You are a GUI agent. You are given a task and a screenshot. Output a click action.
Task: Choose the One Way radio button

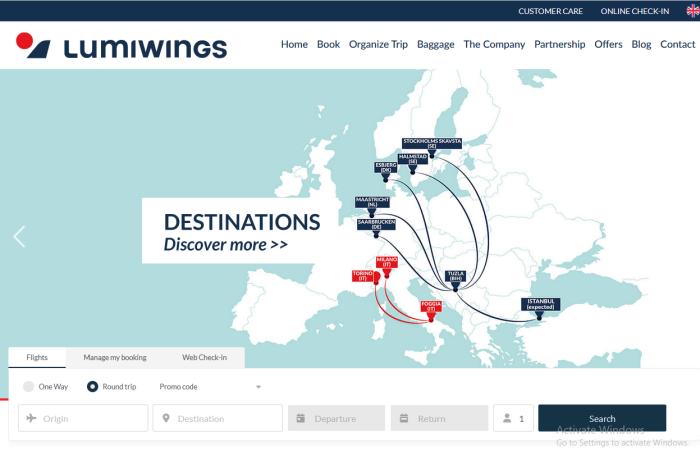pos(28,387)
